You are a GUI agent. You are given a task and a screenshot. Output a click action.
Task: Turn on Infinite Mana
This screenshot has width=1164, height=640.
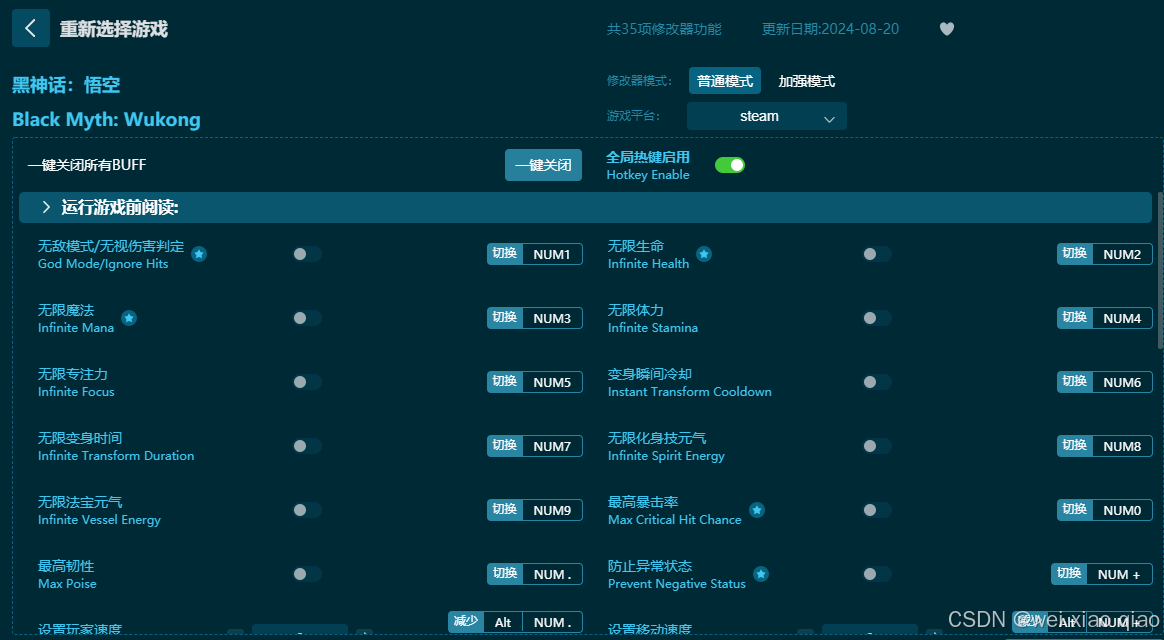(x=307, y=318)
